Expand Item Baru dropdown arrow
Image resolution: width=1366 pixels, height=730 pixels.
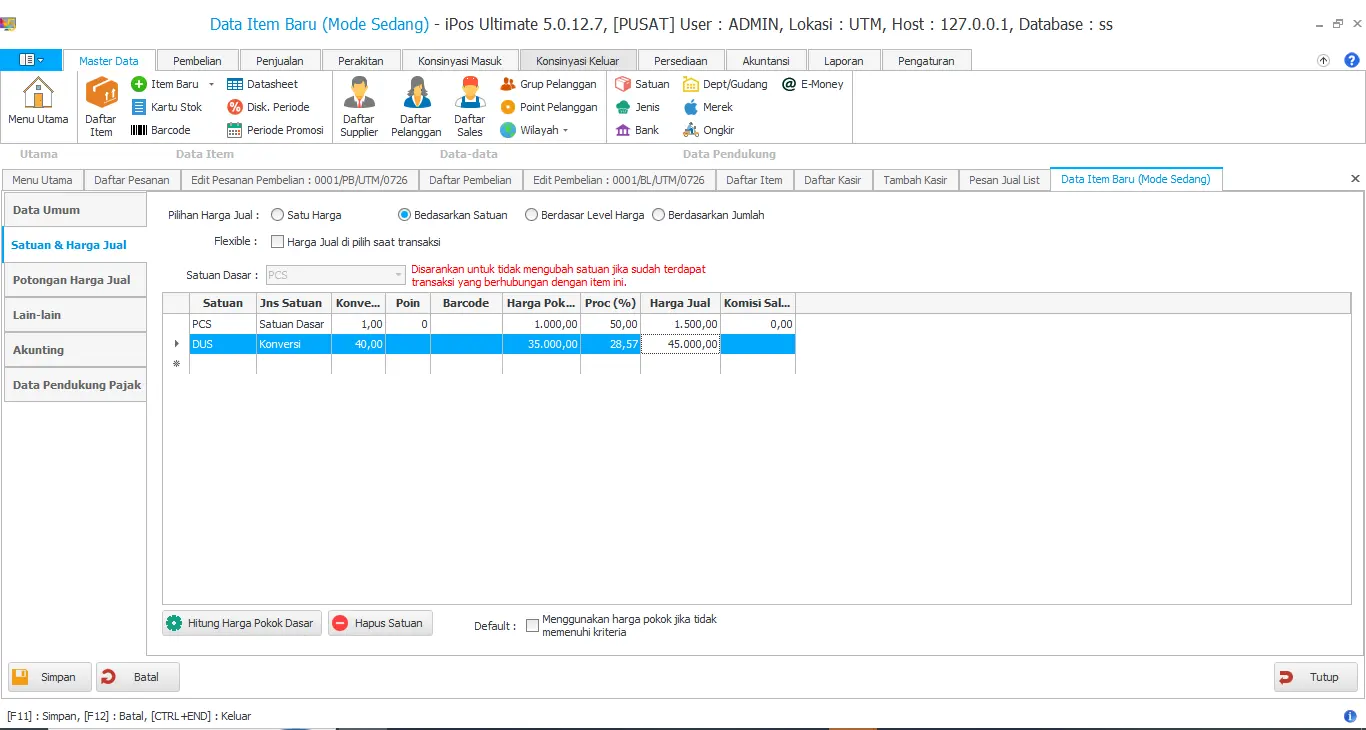[x=211, y=85]
